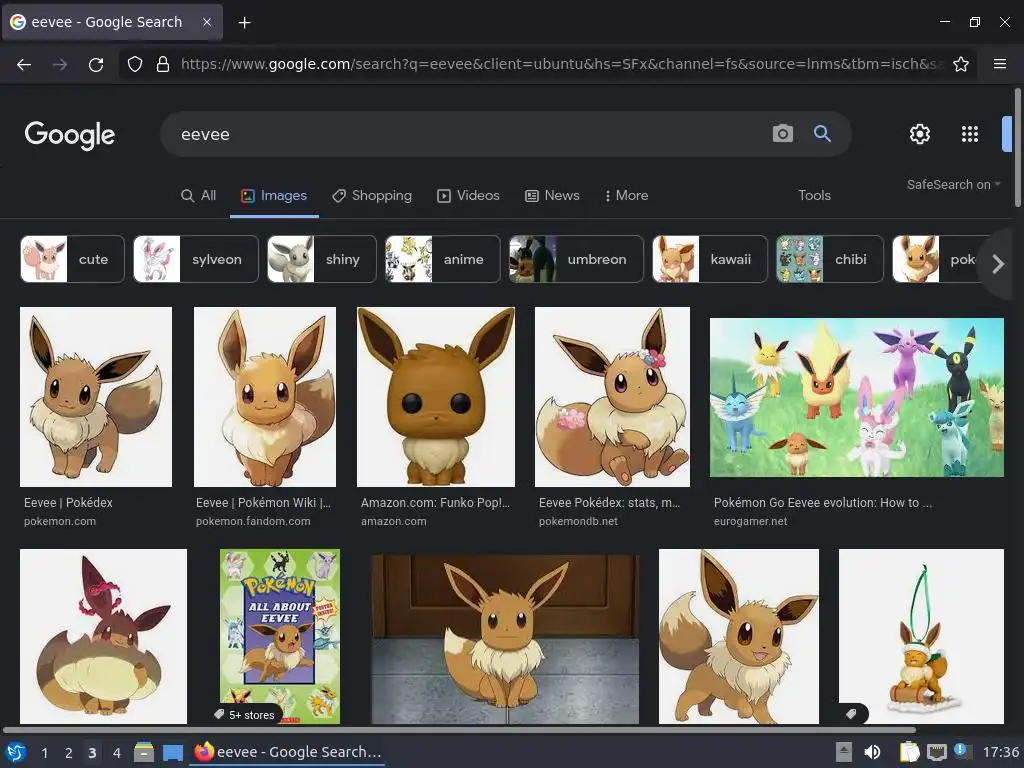This screenshot has width=1024, height=768.
Task: Switch to the News tab
Action: pos(552,195)
